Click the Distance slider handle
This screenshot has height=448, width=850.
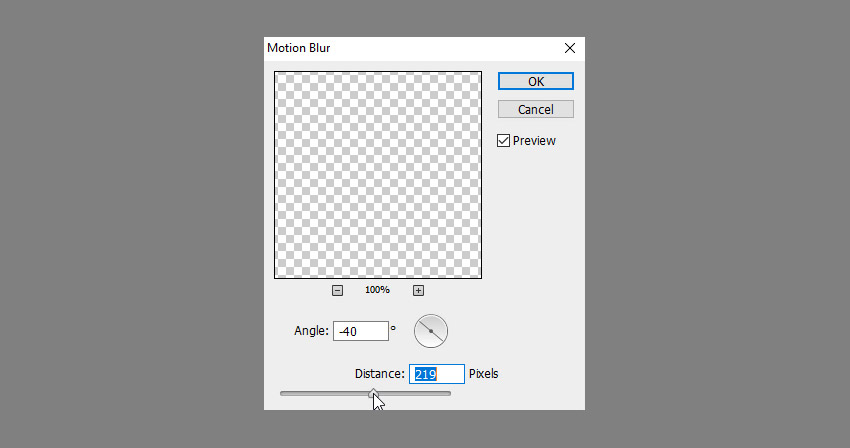click(374, 394)
